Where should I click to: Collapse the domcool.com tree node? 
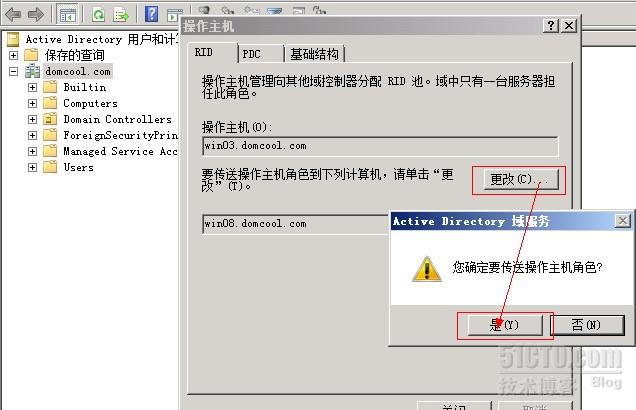pos(13,71)
